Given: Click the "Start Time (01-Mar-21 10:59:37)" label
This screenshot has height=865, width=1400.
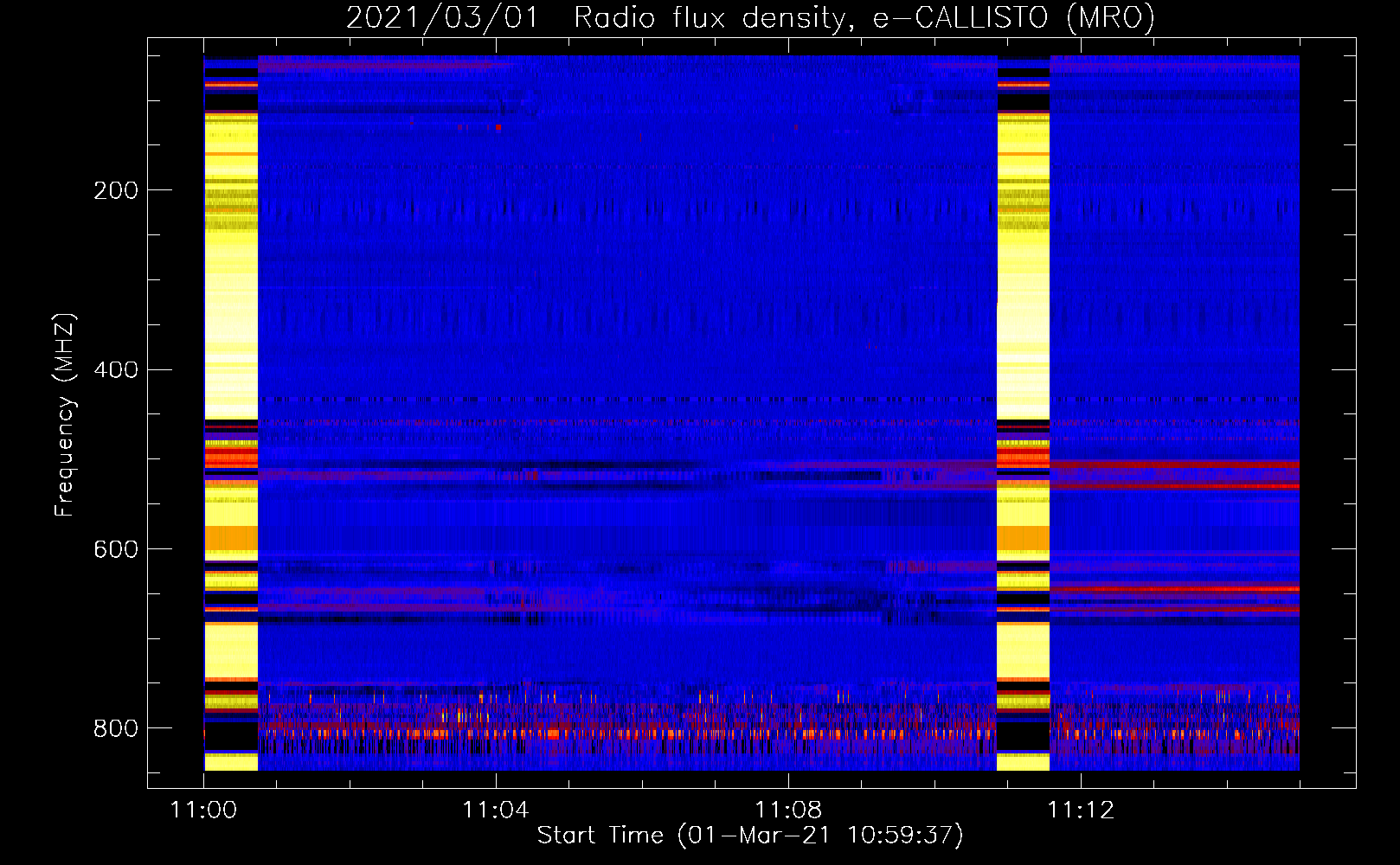Looking at the screenshot, I should [750, 835].
